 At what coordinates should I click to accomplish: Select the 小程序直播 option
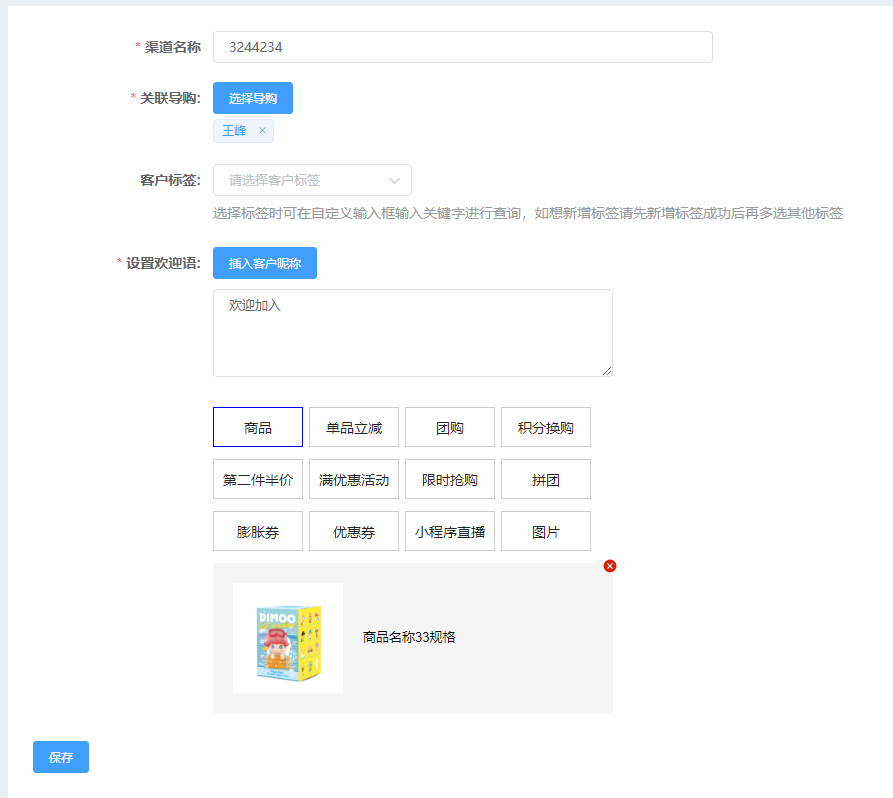(449, 531)
